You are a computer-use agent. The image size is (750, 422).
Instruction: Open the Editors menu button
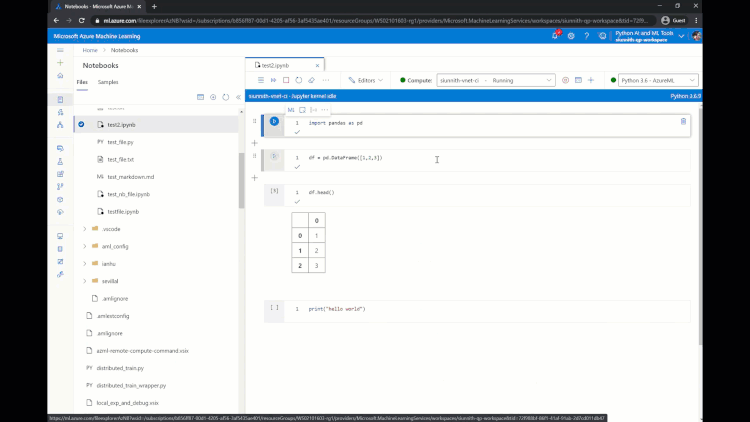(366, 80)
